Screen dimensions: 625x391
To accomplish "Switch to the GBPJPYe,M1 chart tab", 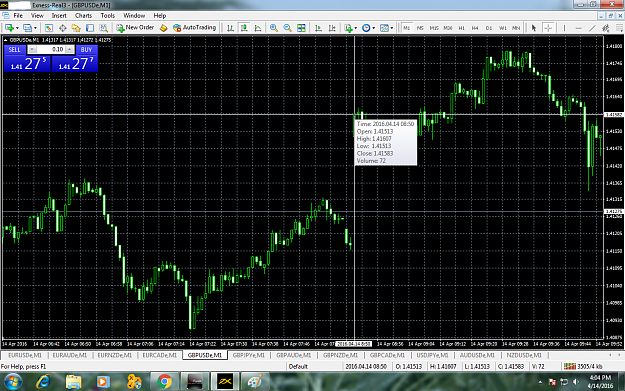I will [x=249, y=355].
